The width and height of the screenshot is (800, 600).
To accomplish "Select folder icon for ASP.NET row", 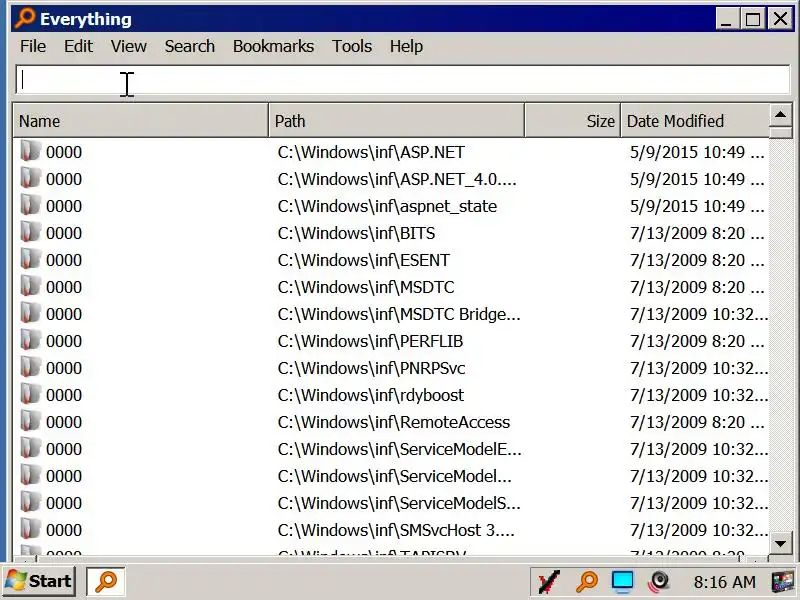I will 30,151.
